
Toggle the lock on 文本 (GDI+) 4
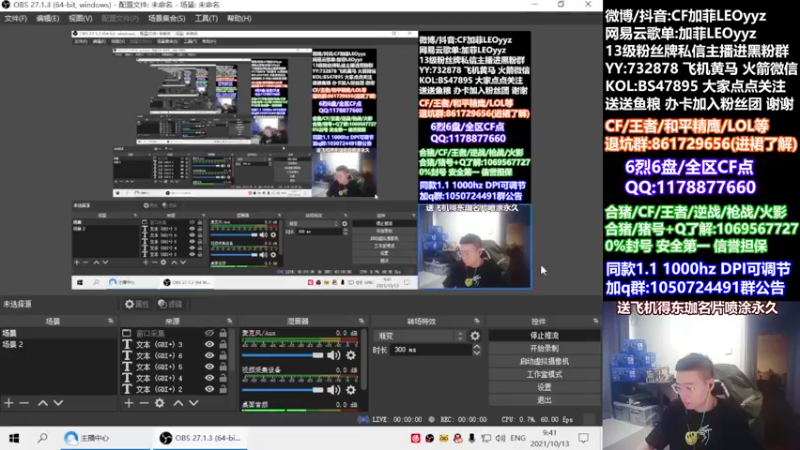click(223, 378)
